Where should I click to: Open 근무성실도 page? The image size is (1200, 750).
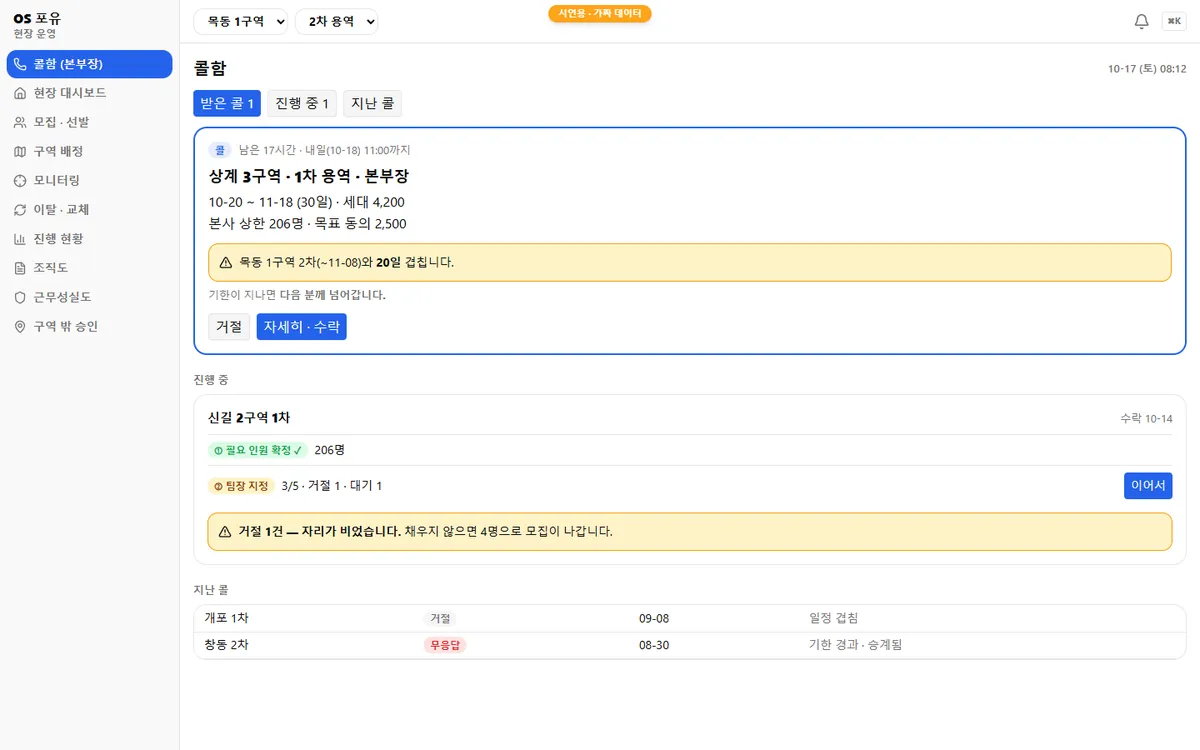click(x=89, y=297)
